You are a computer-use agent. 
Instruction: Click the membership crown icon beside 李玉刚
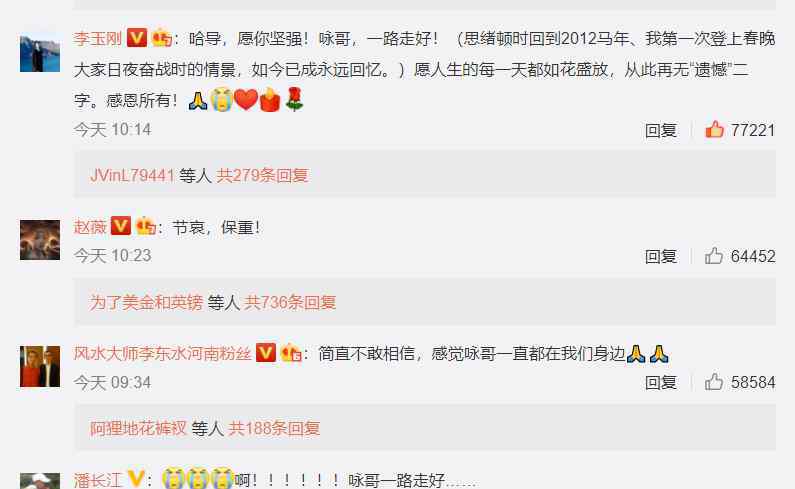[x=162, y=38]
